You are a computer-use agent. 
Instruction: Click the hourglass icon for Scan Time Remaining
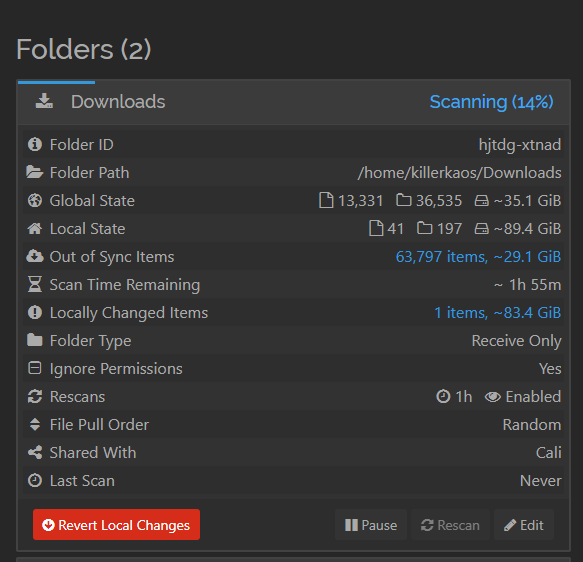pyautogui.click(x=35, y=284)
